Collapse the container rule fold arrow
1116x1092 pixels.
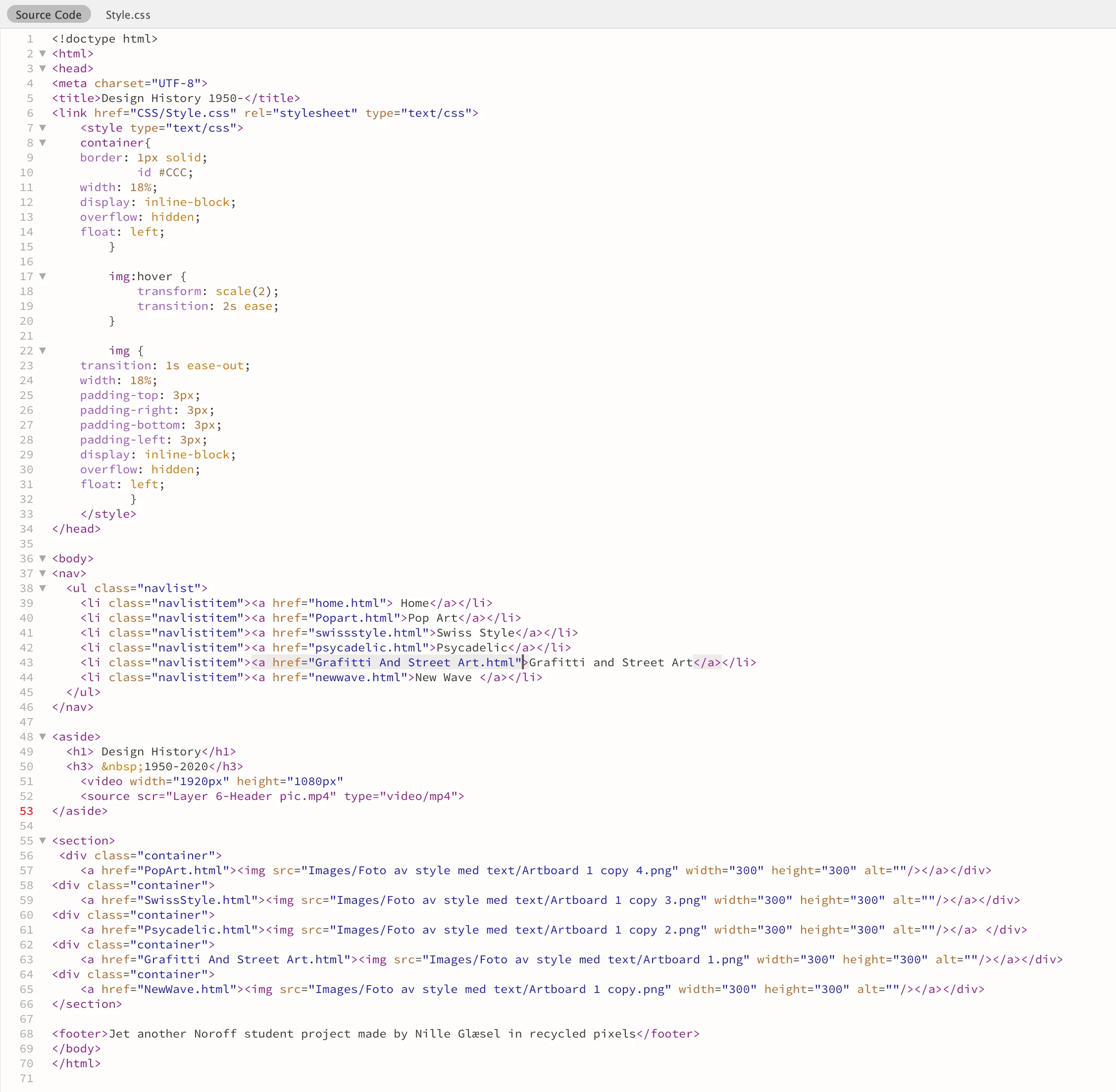click(x=43, y=143)
